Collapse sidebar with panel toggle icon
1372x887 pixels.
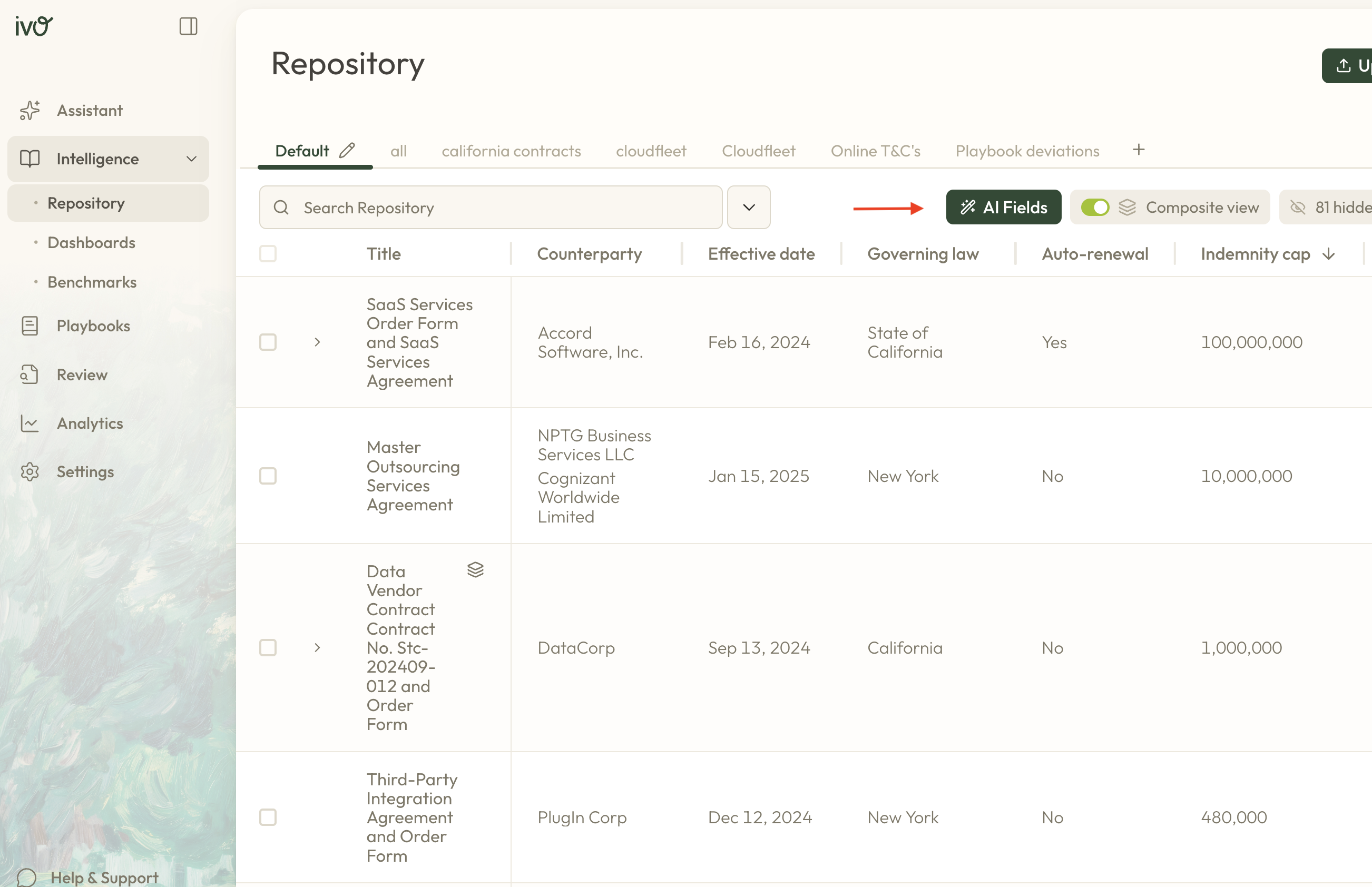coord(188,26)
